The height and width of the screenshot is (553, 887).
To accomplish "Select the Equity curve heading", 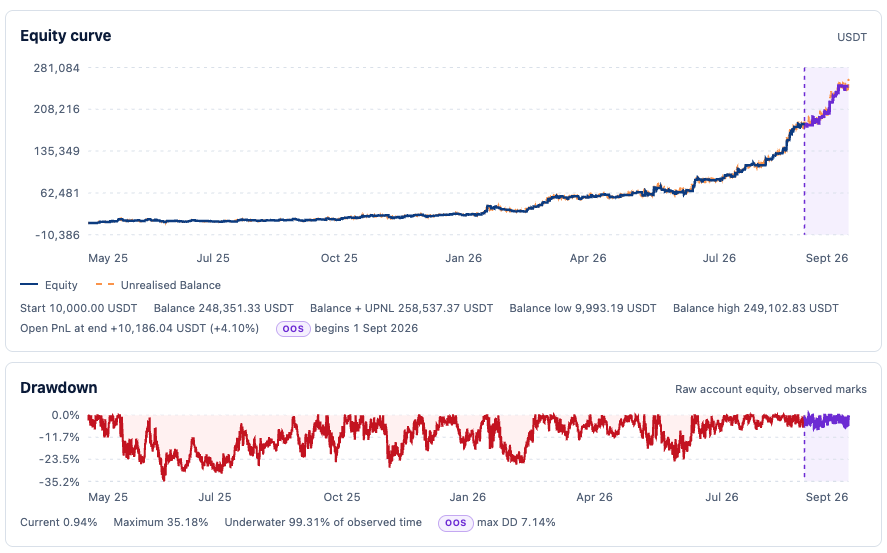I will click(66, 36).
